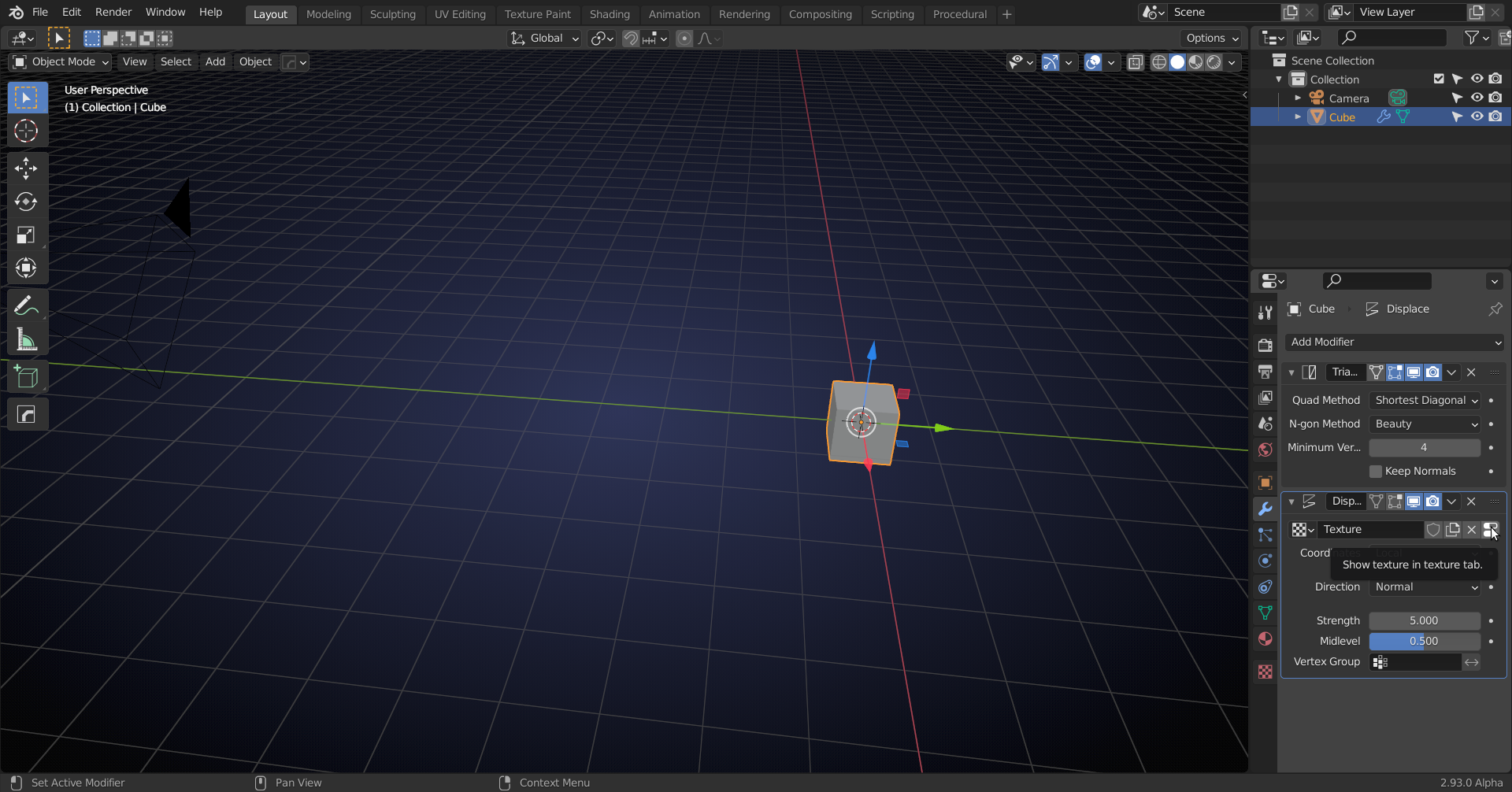Activate the Add Cube tool

(x=26, y=377)
